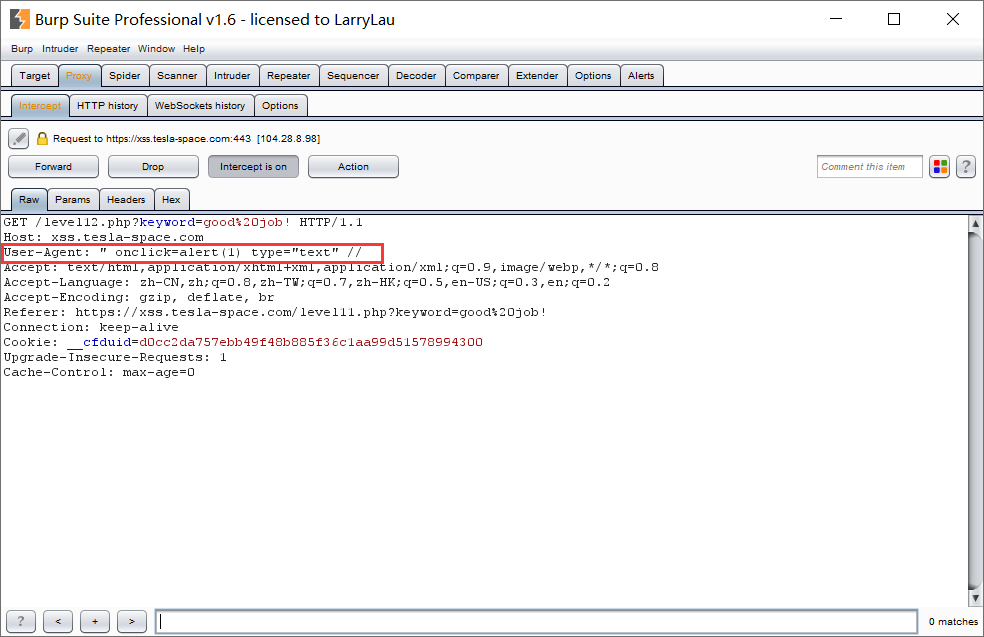Switch to the Params view tab

[73, 200]
